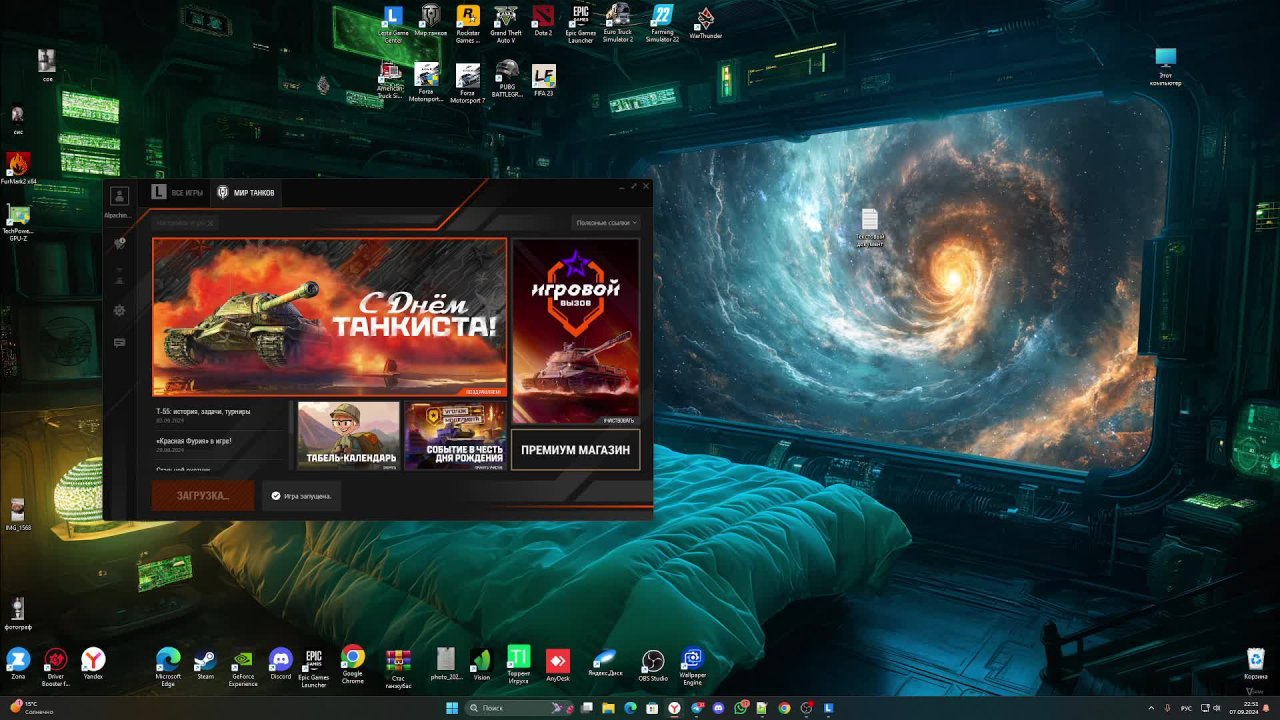Open the game settings button under the tabs
This screenshot has width=1280, height=720.
(184, 222)
